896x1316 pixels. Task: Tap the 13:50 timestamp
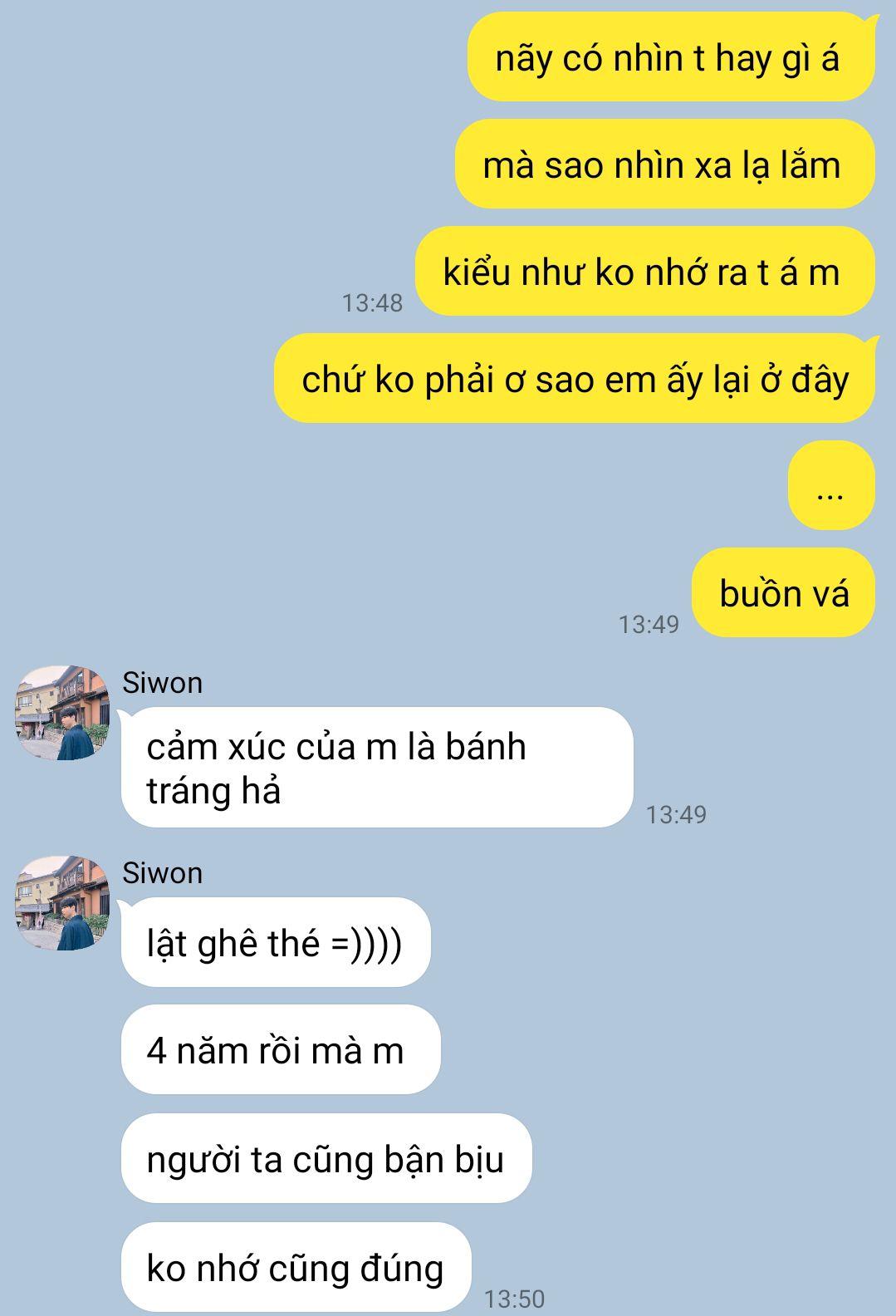pyautogui.click(x=514, y=1299)
